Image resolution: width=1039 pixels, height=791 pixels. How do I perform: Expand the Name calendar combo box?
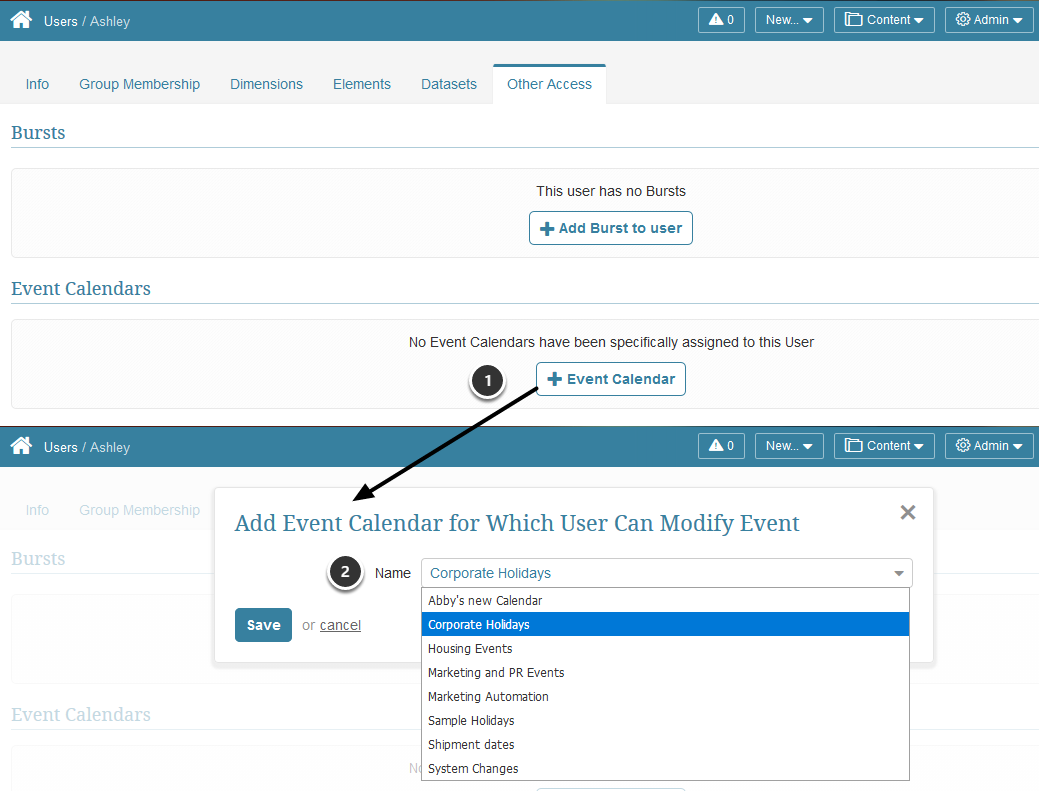pyautogui.click(x=666, y=573)
